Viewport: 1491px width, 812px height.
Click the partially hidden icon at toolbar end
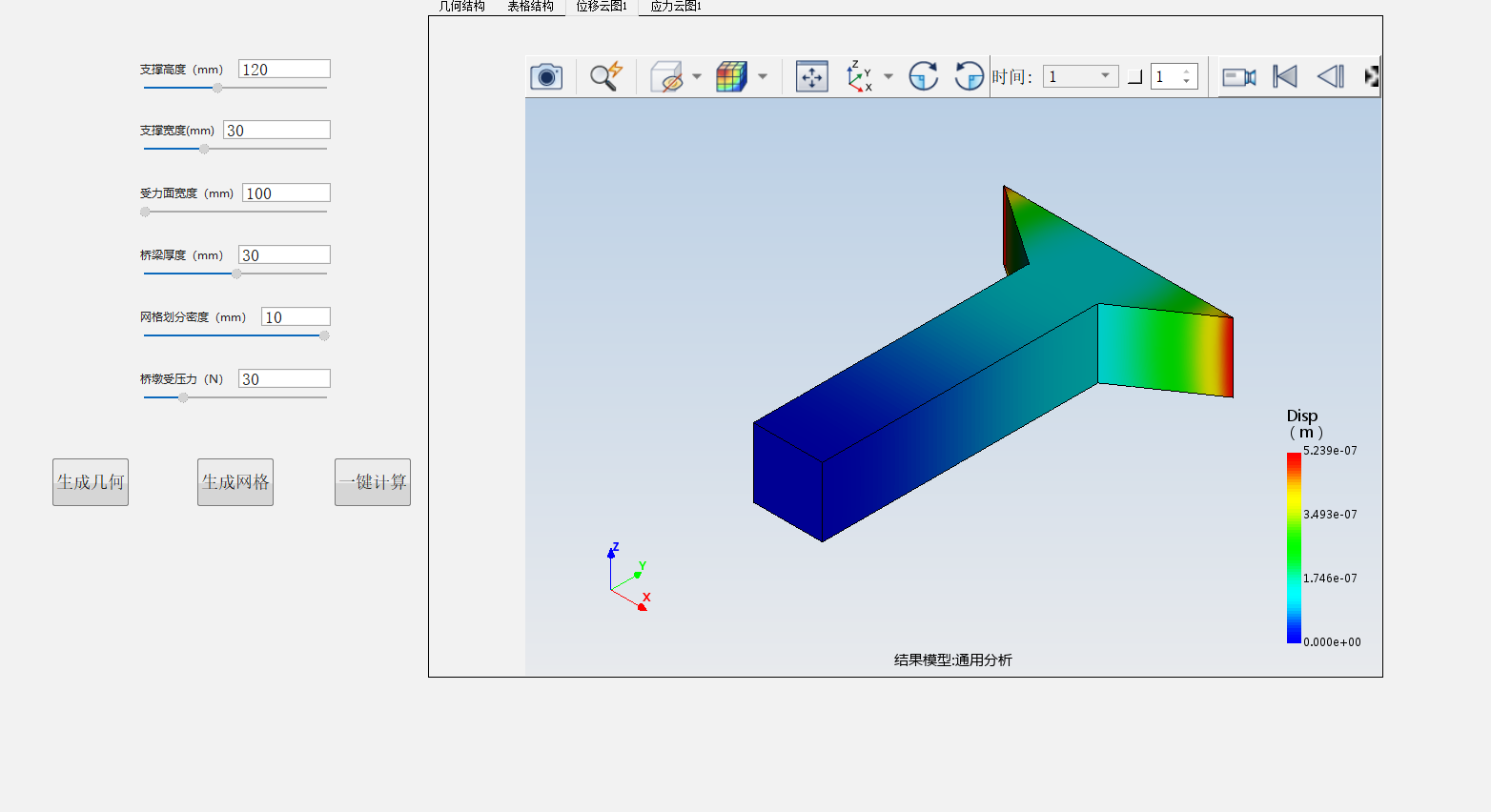point(1372,76)
